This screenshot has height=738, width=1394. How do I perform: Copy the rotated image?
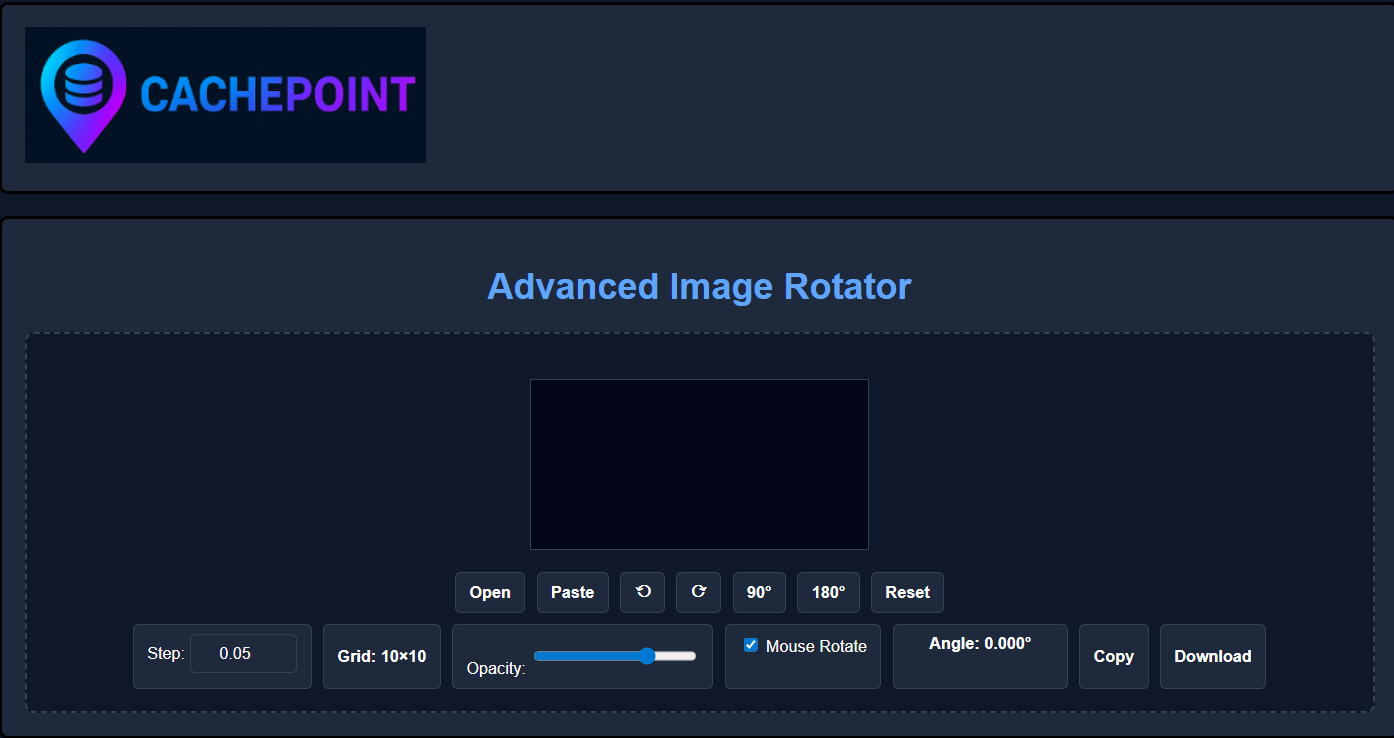tap(1113, 656)
